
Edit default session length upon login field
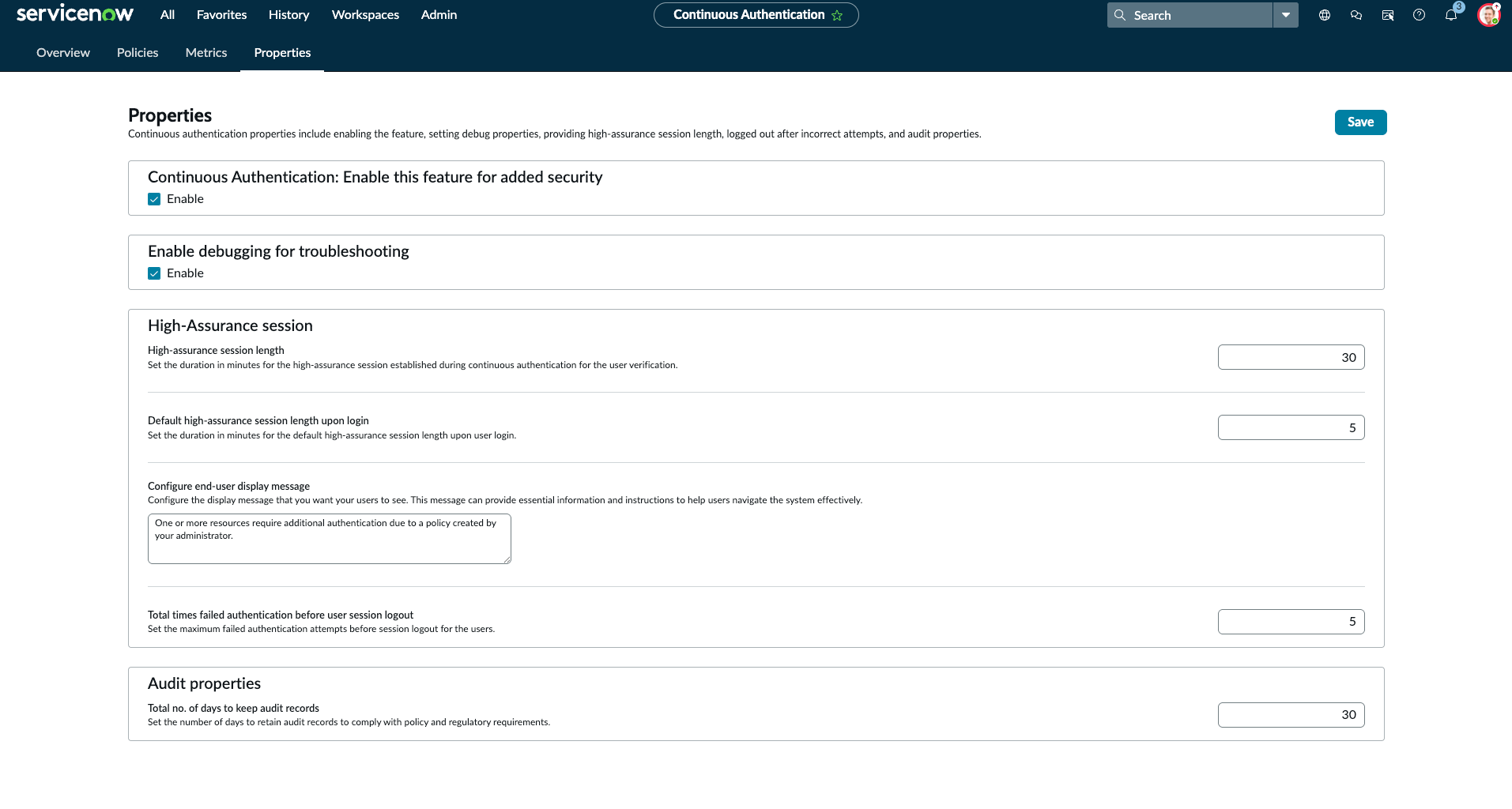click(1291, 427)
